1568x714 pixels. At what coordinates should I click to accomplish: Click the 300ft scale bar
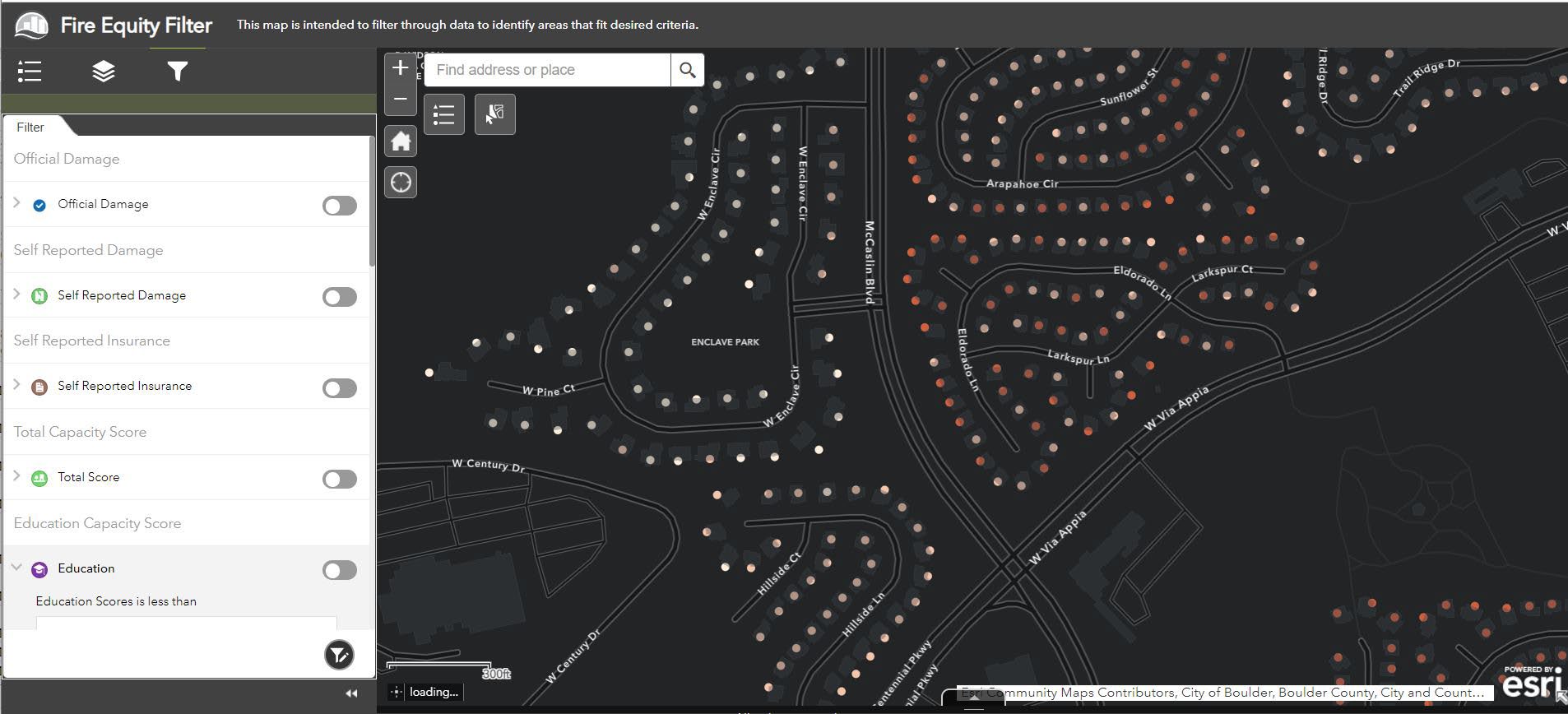click(x=448, y=670)
